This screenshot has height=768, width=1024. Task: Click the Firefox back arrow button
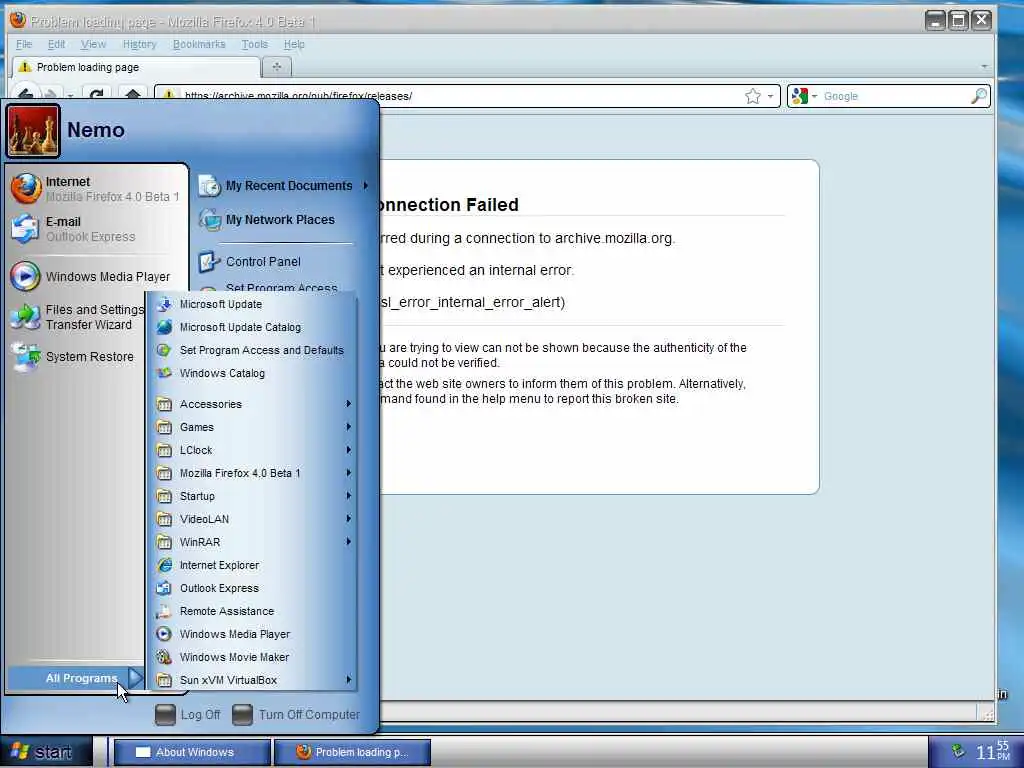(25, 93)
